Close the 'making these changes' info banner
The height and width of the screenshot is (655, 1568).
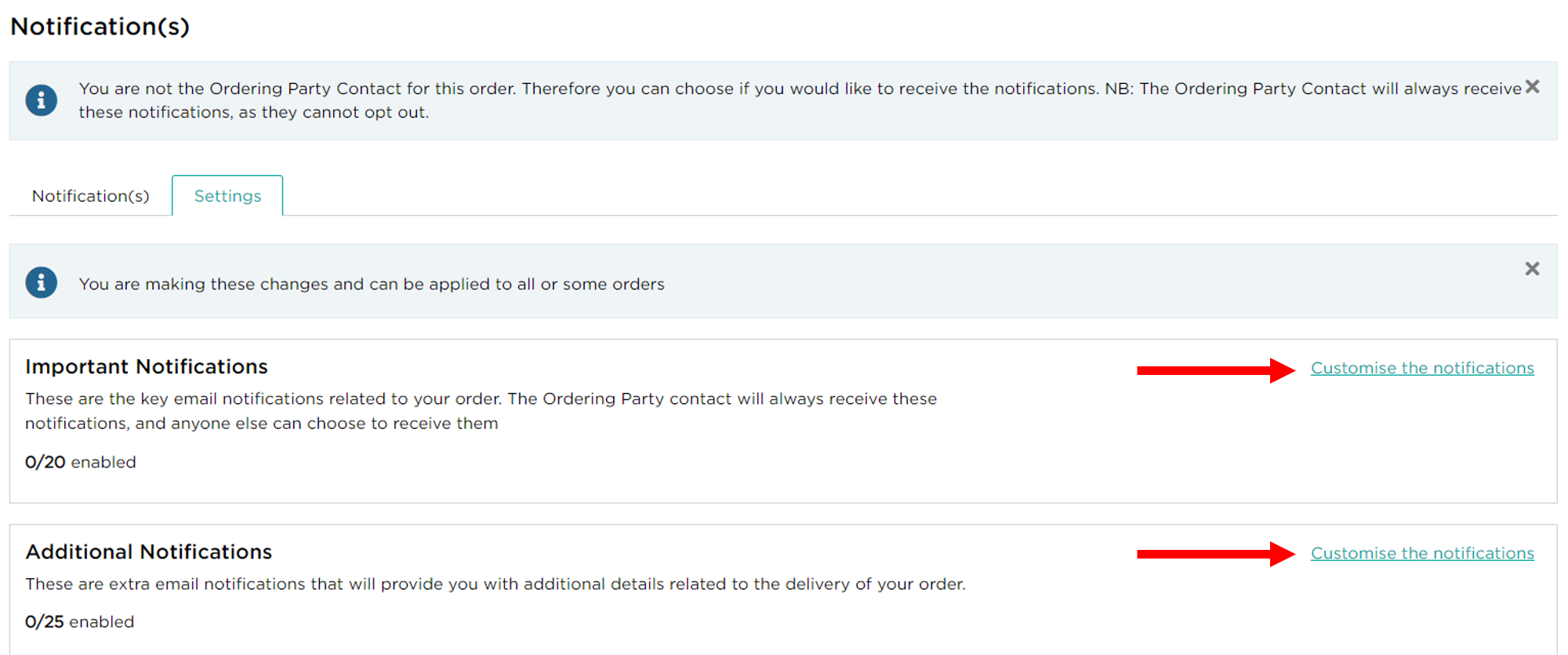[x=1533, y=269]
